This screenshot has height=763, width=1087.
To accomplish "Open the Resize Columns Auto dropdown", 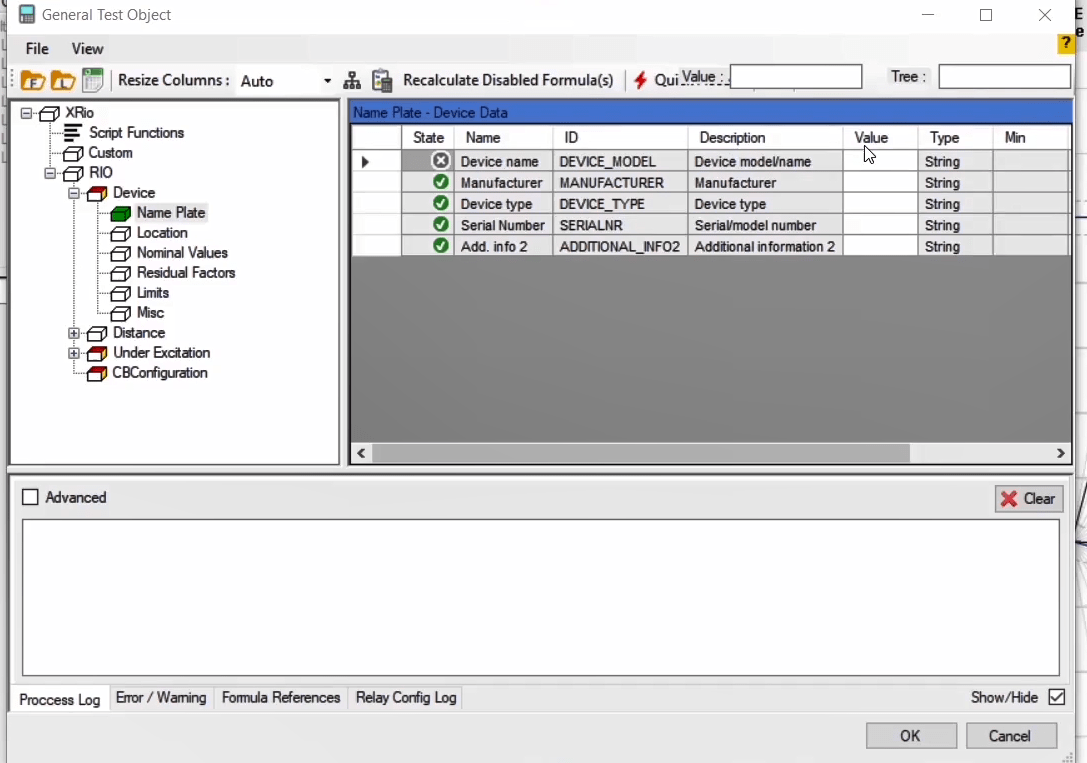I will coord(327,81).
